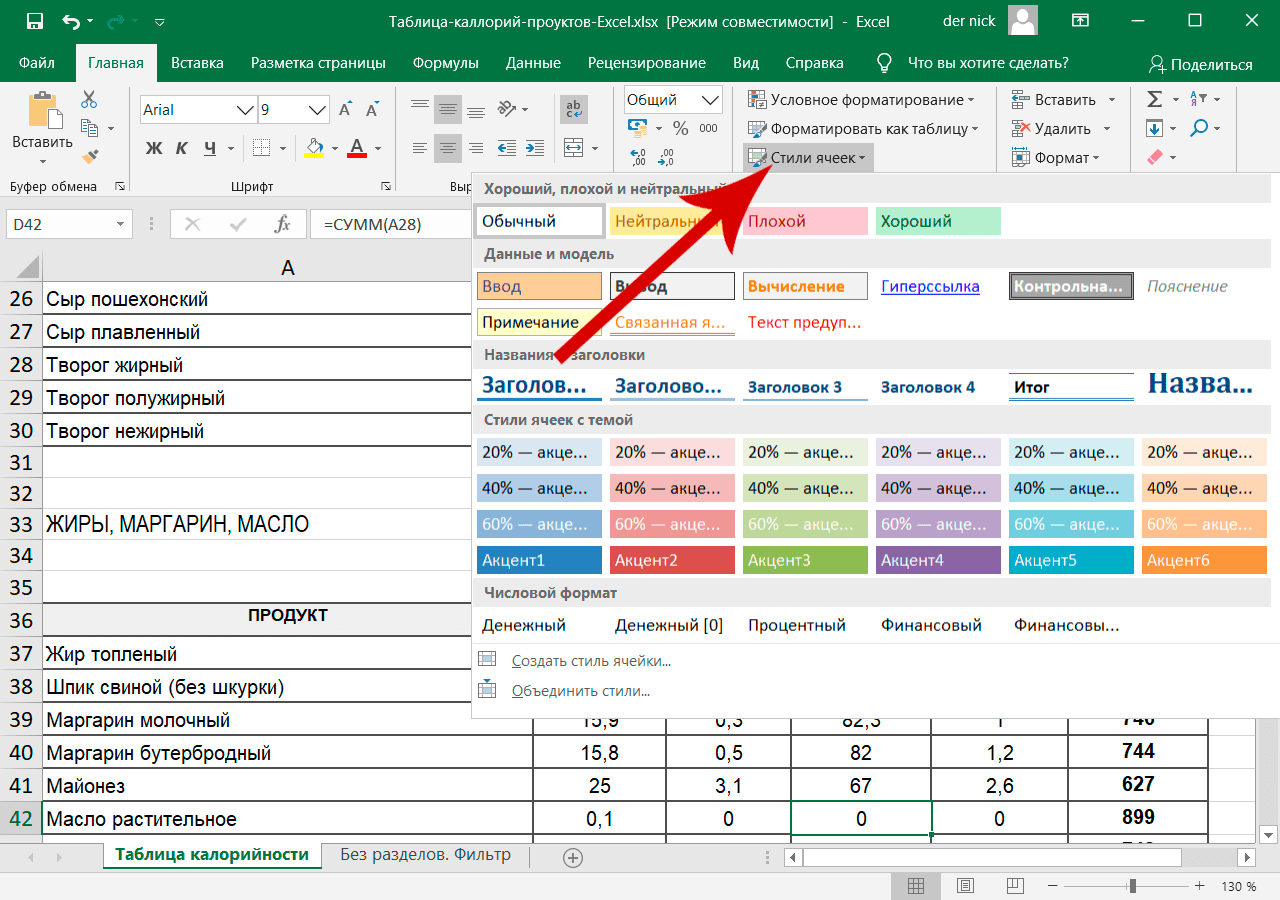Toggle bold formatting (Ж)
Screen dimensions: 1280x900
pyautogui.click(x=154, y=148)
